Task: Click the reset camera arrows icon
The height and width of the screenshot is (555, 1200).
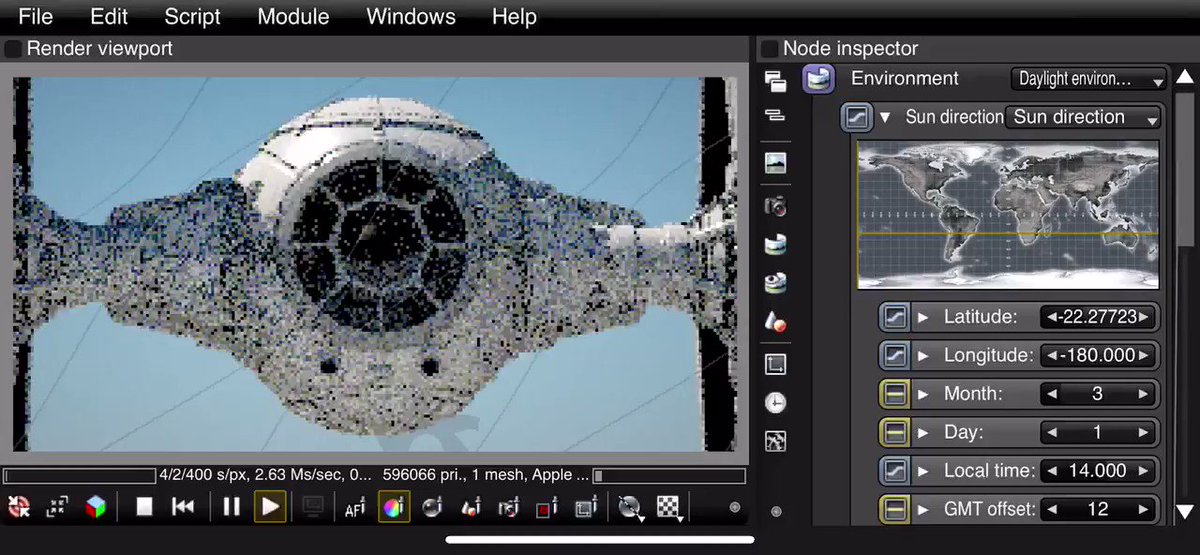Action: [56, 507]
